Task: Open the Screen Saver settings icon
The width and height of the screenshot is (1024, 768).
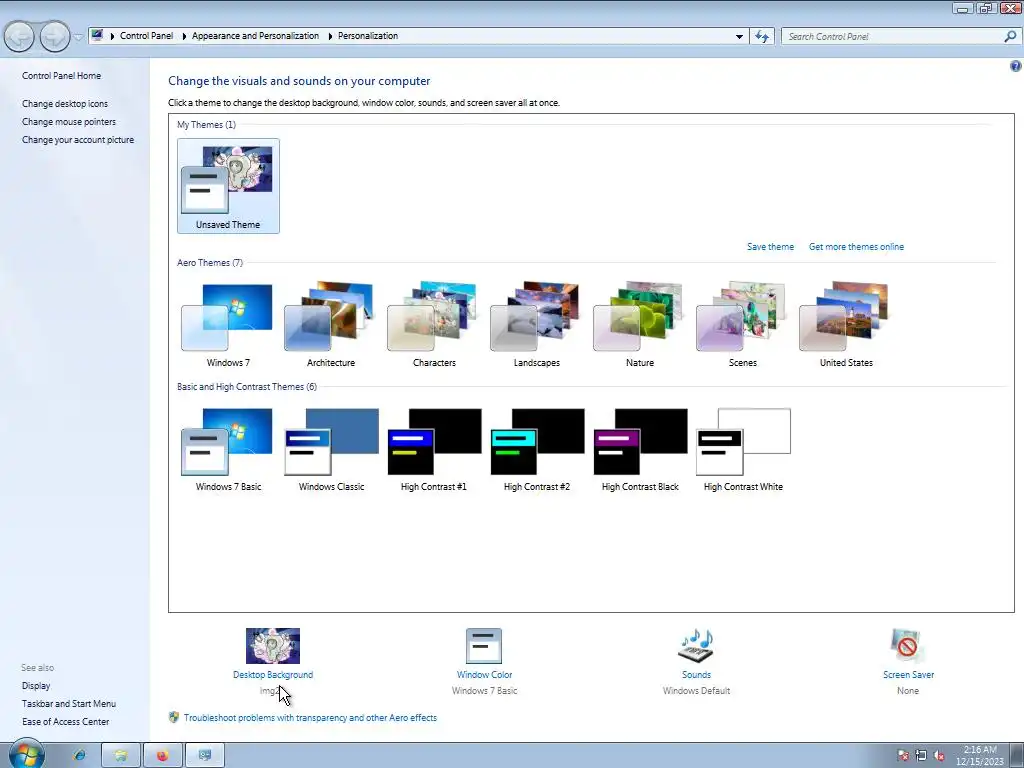Action: [x=908, y=646]
